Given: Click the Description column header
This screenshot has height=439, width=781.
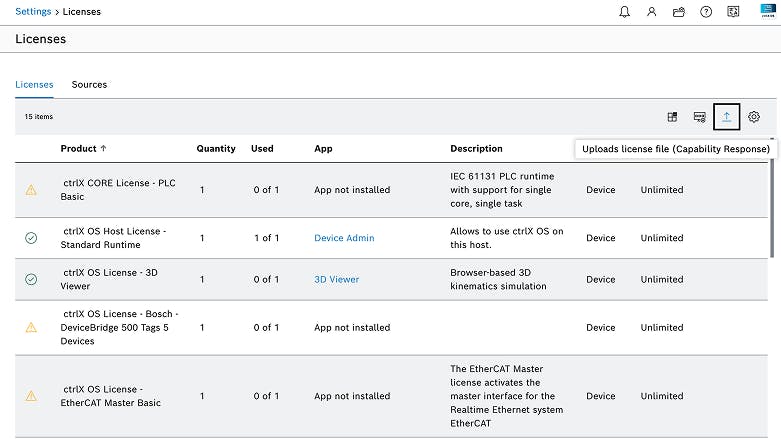Looking at the screenshot, I should pyautogui.click(x=477, y=148).
